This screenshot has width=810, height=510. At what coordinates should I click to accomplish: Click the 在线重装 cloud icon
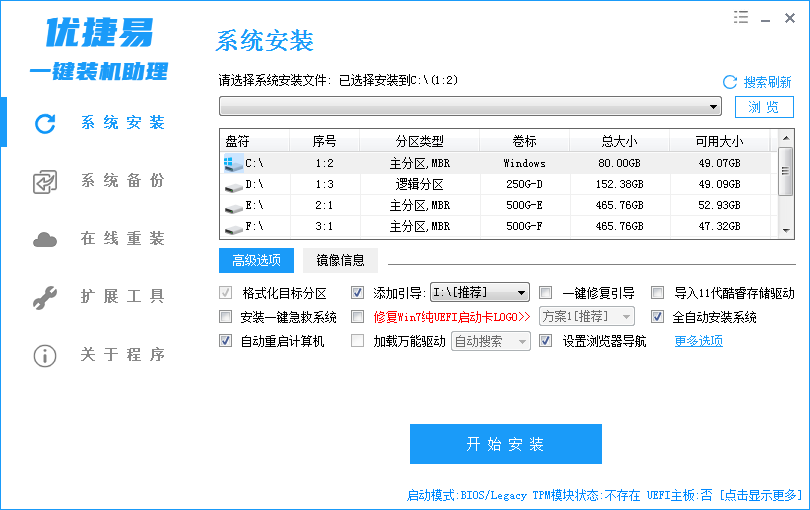pyautogui.click(x=45, y=239)
